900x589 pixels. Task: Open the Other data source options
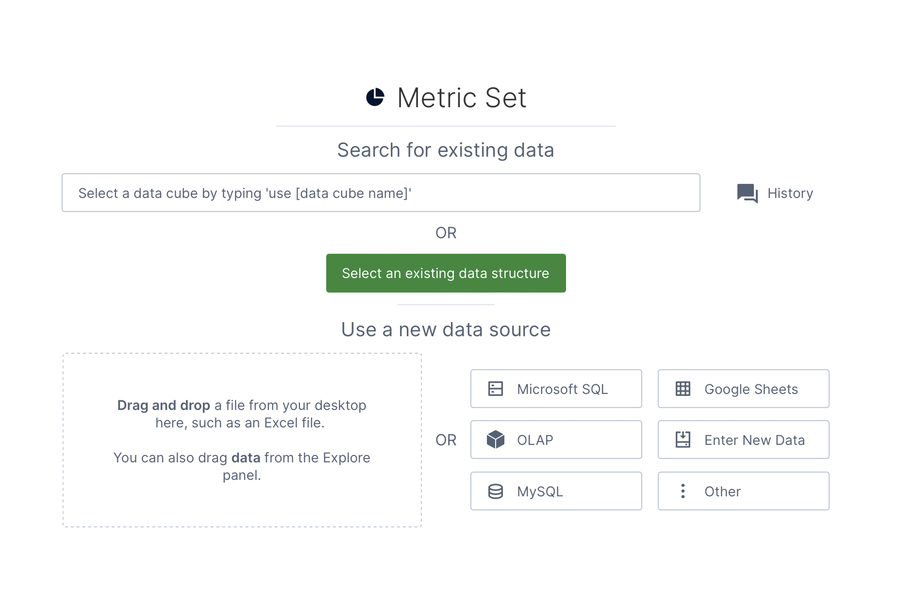tap(743, 491)
